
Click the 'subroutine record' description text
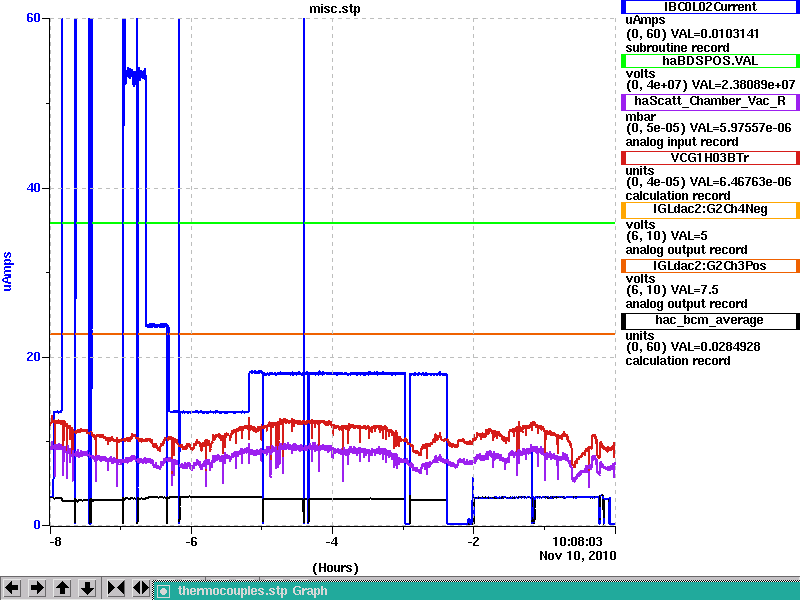click(678, 48)
